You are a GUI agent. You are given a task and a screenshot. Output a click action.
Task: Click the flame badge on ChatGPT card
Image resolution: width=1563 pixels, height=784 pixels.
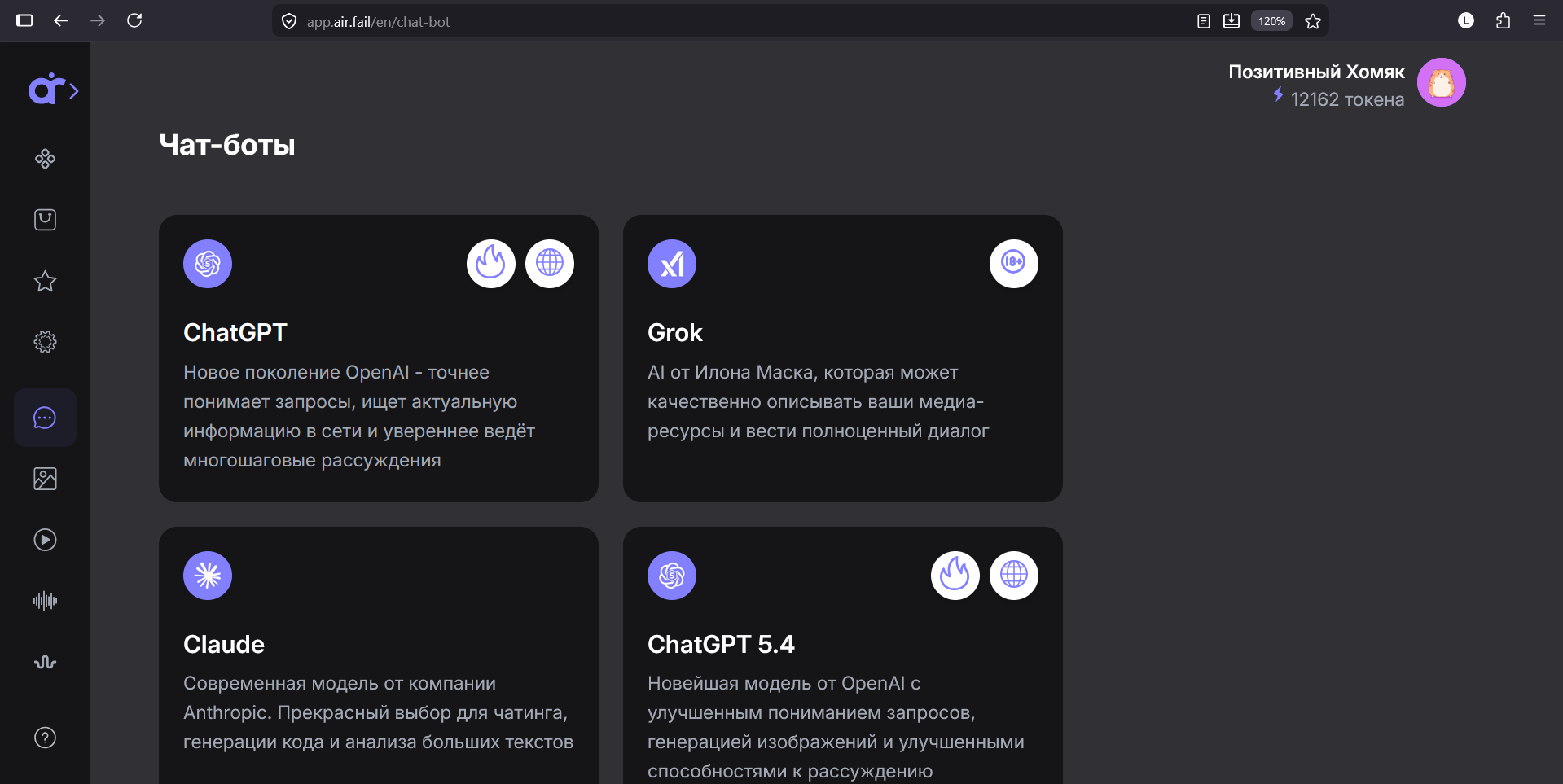pyautogui.click(x=491, y=263)
